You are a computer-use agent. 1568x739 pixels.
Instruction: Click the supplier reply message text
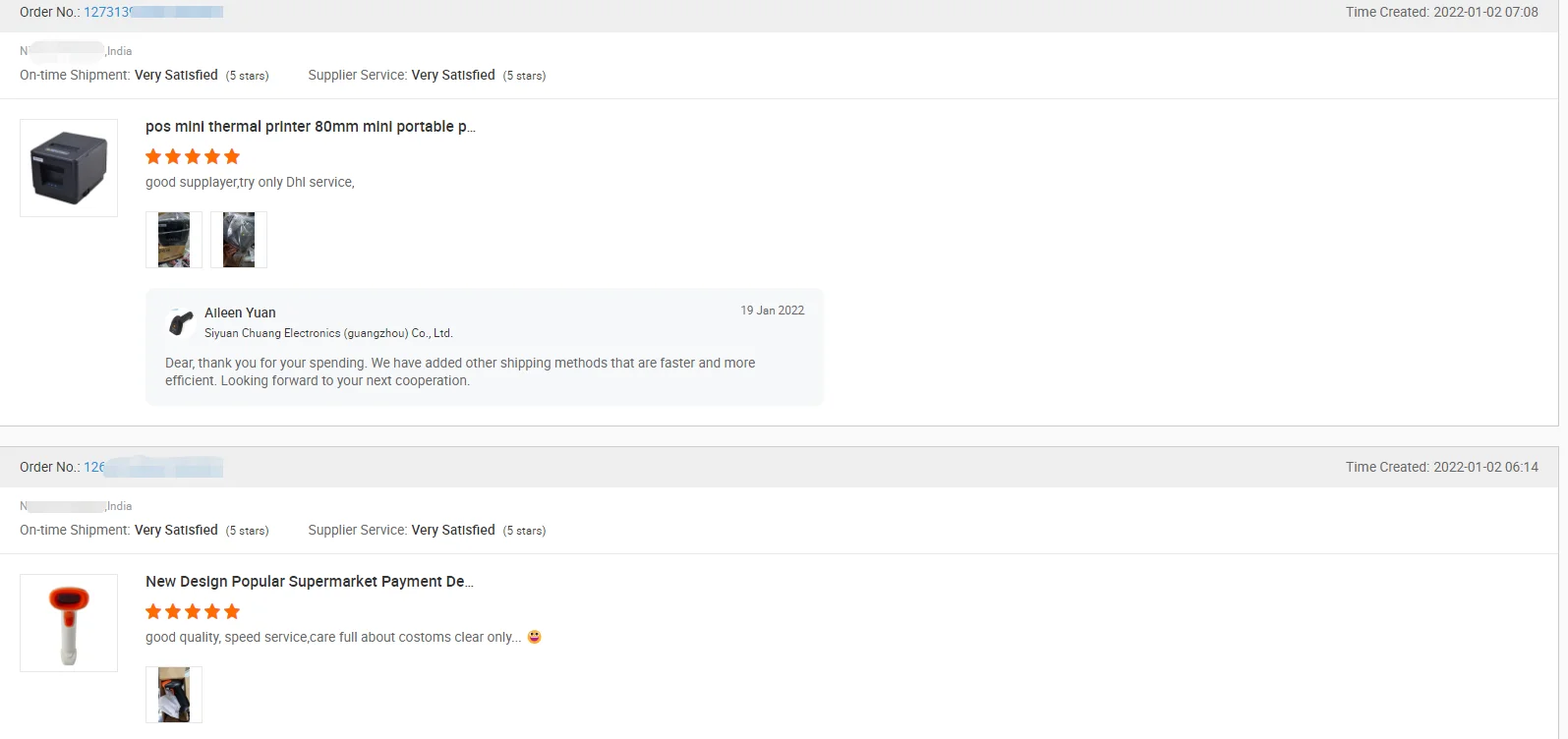click(460, 371)
